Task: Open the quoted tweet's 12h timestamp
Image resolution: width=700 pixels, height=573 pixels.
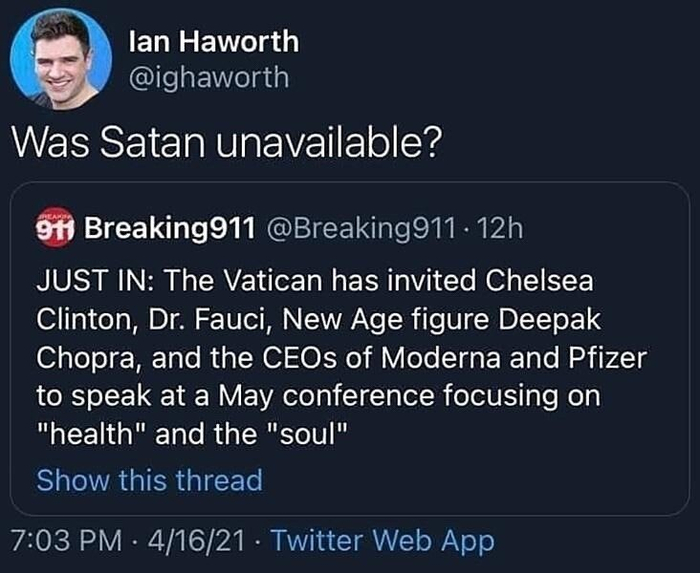Action: click(500, 229)
